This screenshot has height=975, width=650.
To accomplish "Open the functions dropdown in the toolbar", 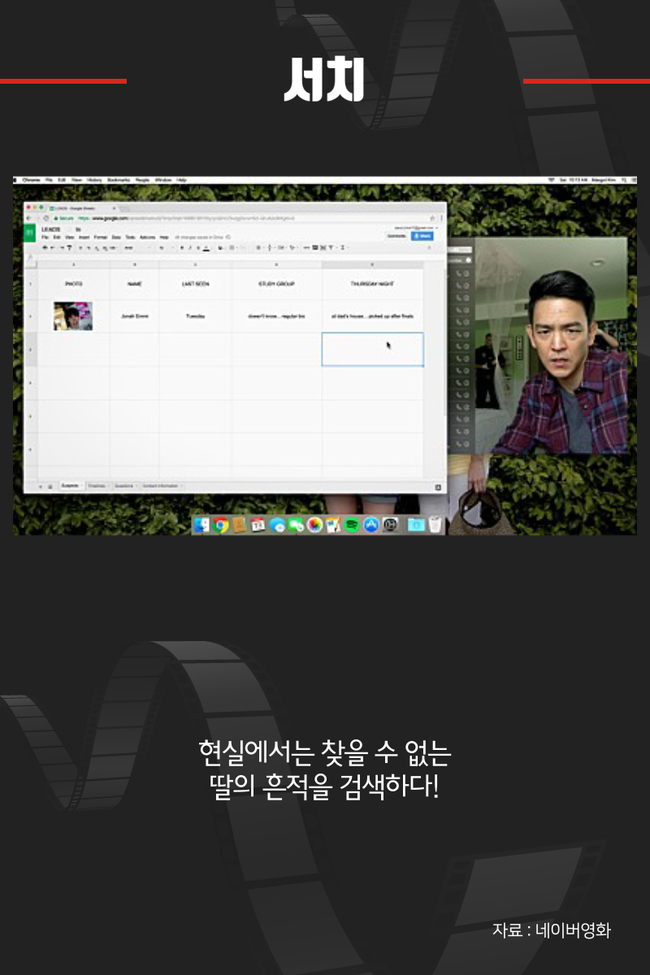I will (x=343, y=247).
